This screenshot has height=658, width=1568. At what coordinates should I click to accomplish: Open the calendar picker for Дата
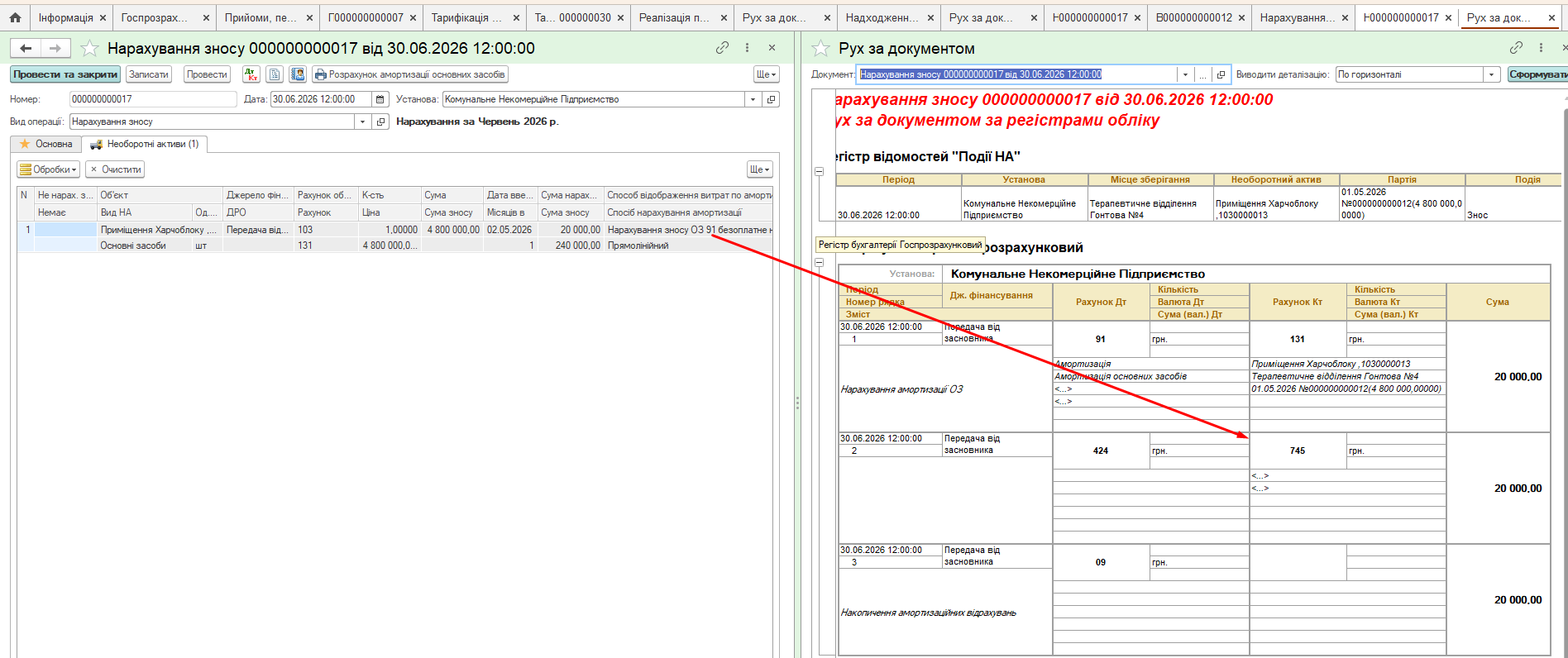(x=380, y=99)
